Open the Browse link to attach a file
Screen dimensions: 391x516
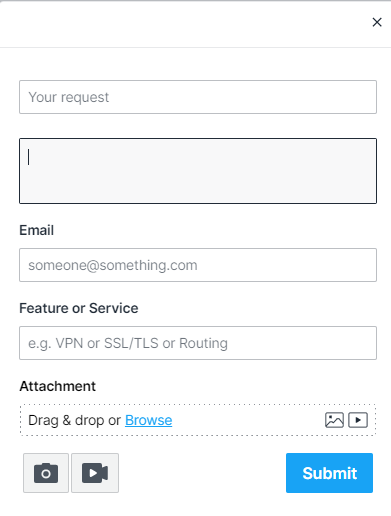149,420
